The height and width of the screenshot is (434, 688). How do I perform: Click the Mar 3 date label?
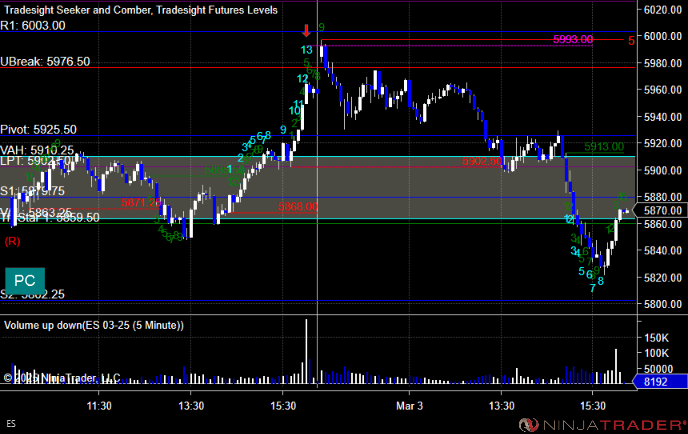click(x=409, y=406)
